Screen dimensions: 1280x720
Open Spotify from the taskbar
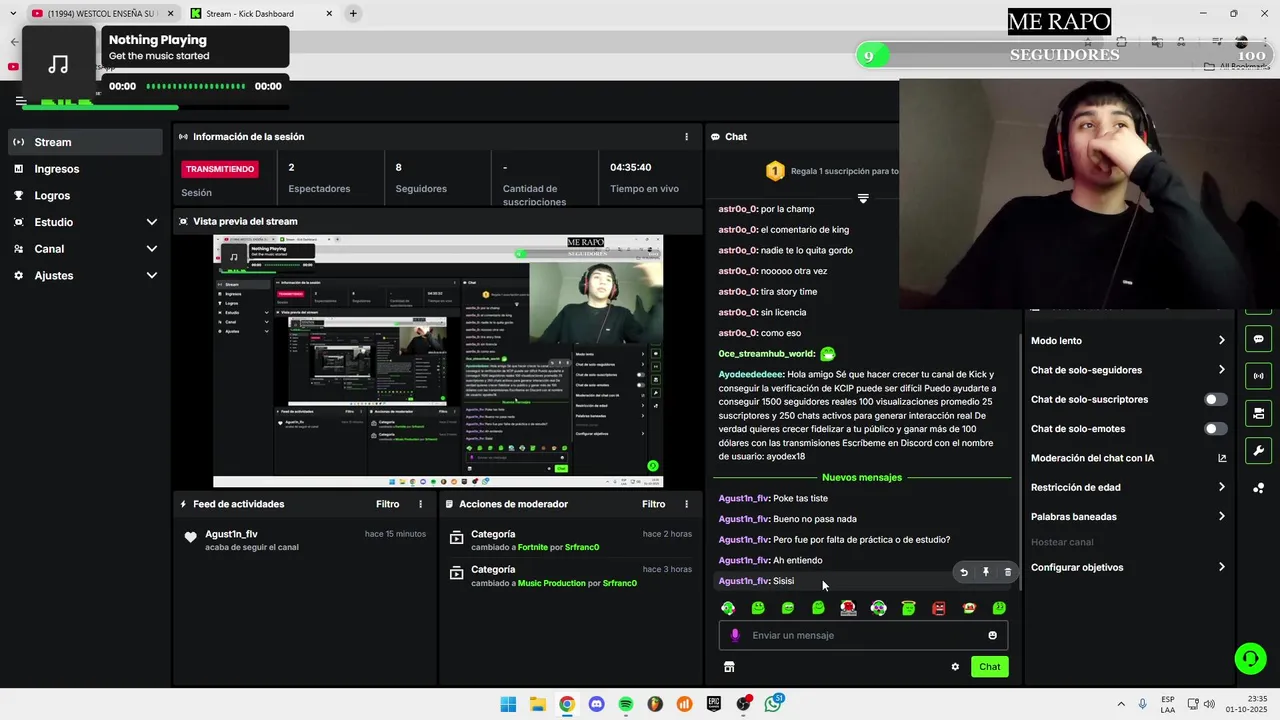coord(626,704)
